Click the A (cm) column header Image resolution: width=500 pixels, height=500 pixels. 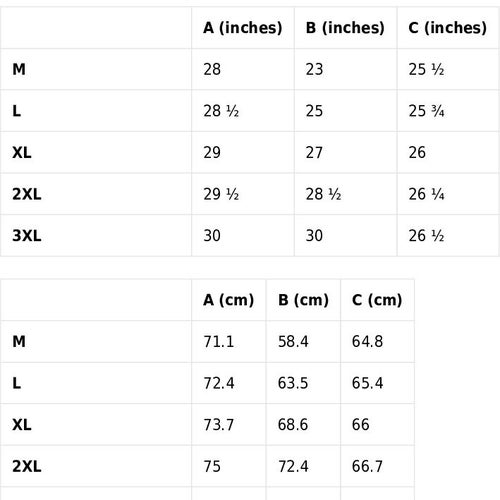pos(228,300)
